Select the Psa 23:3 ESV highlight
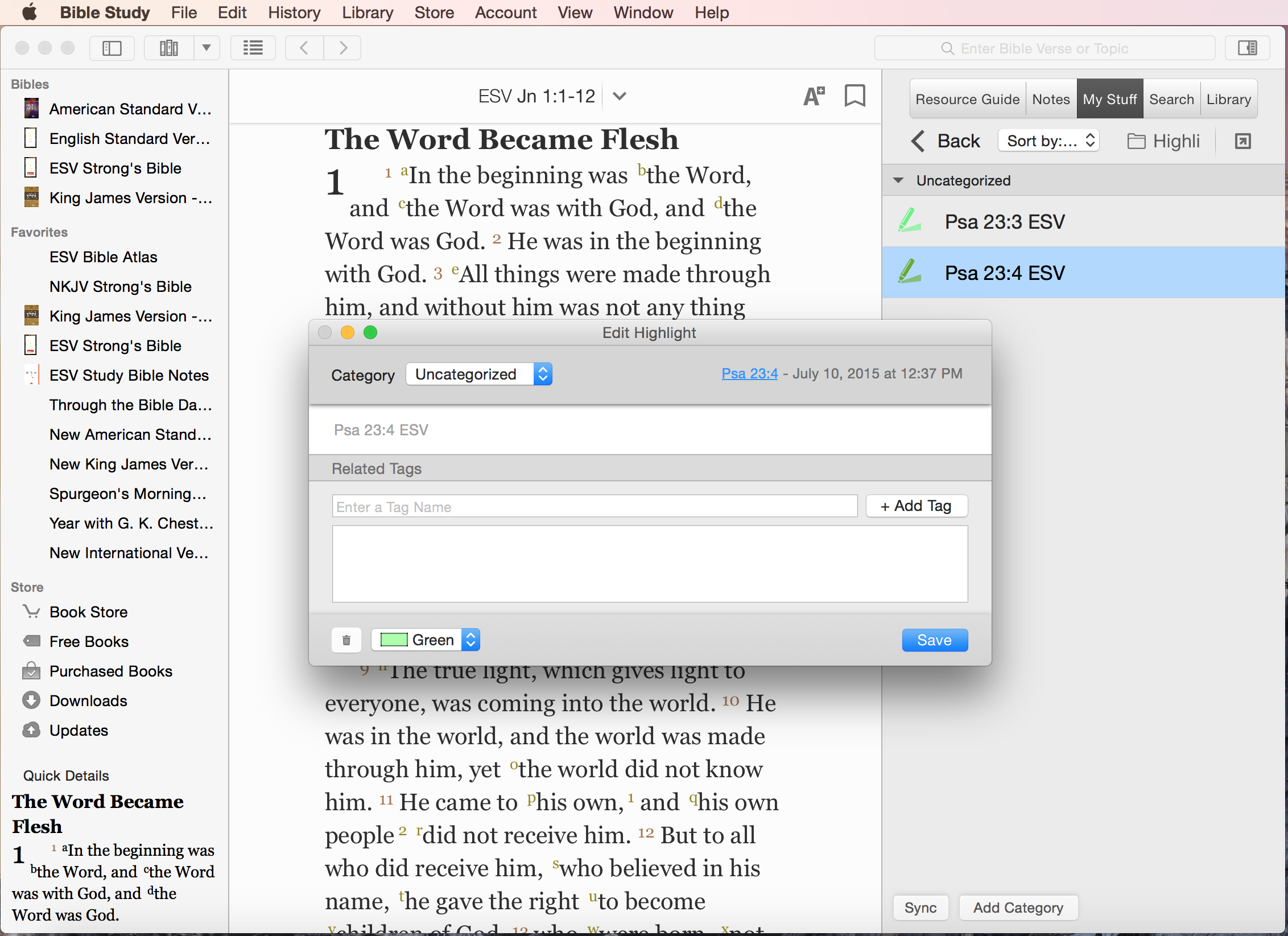The image size is (1288, 936). [x=1084, y=221]
